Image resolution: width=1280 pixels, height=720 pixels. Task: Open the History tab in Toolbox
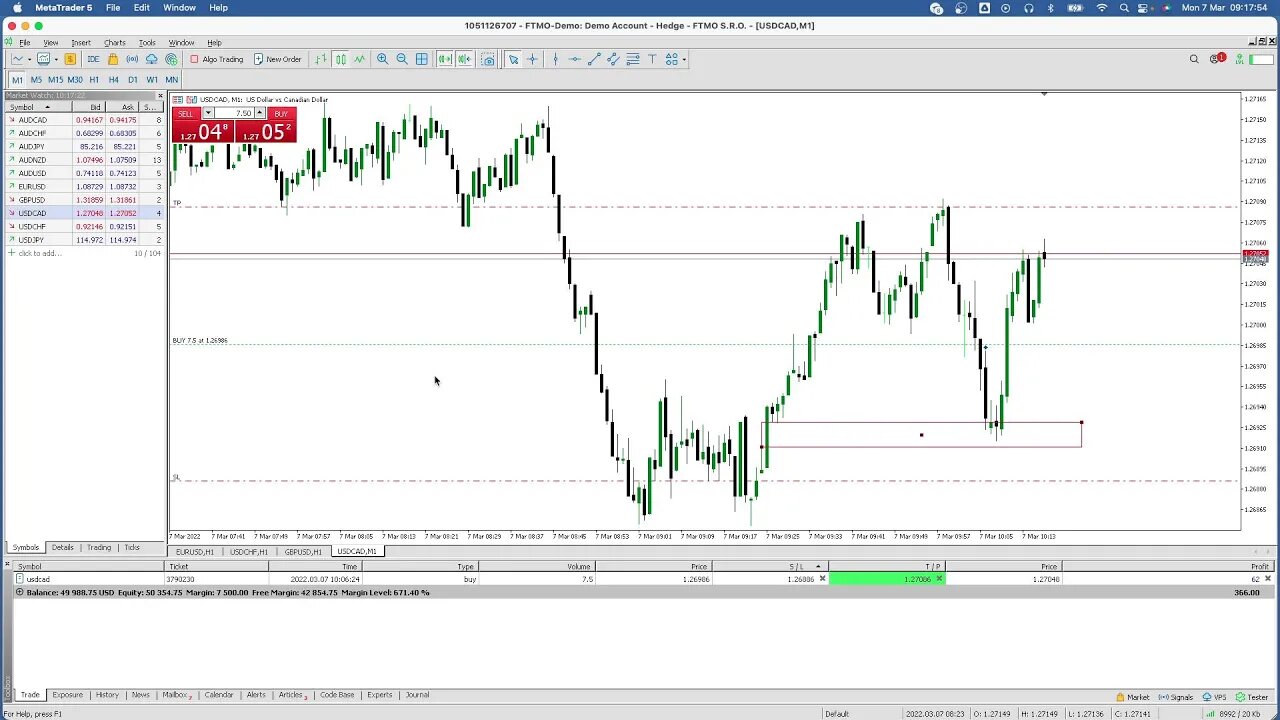107,695
